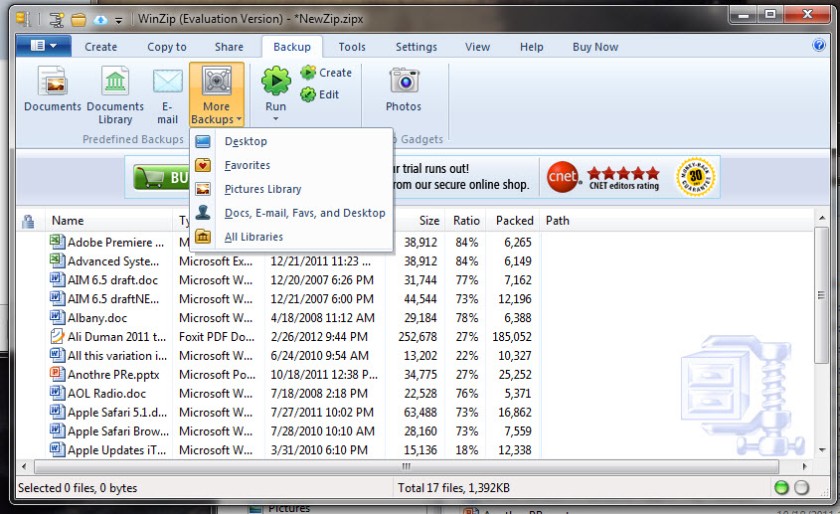Expand the Run button dropdown arrow
Image resolution: width=840 pixels, height=514 pixels.
click(276, 119)
